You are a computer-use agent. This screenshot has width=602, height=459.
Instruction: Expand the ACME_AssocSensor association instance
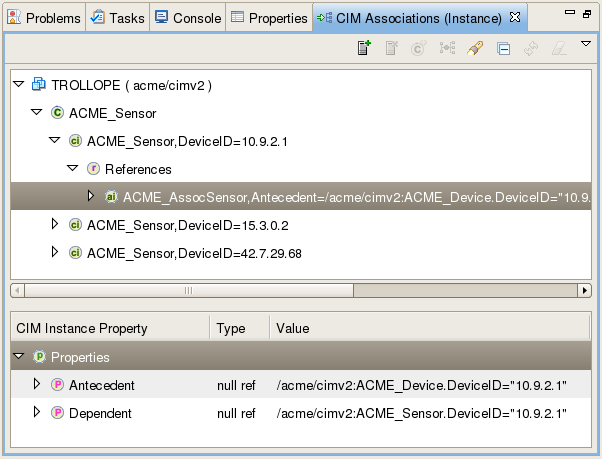click(91, 196)
